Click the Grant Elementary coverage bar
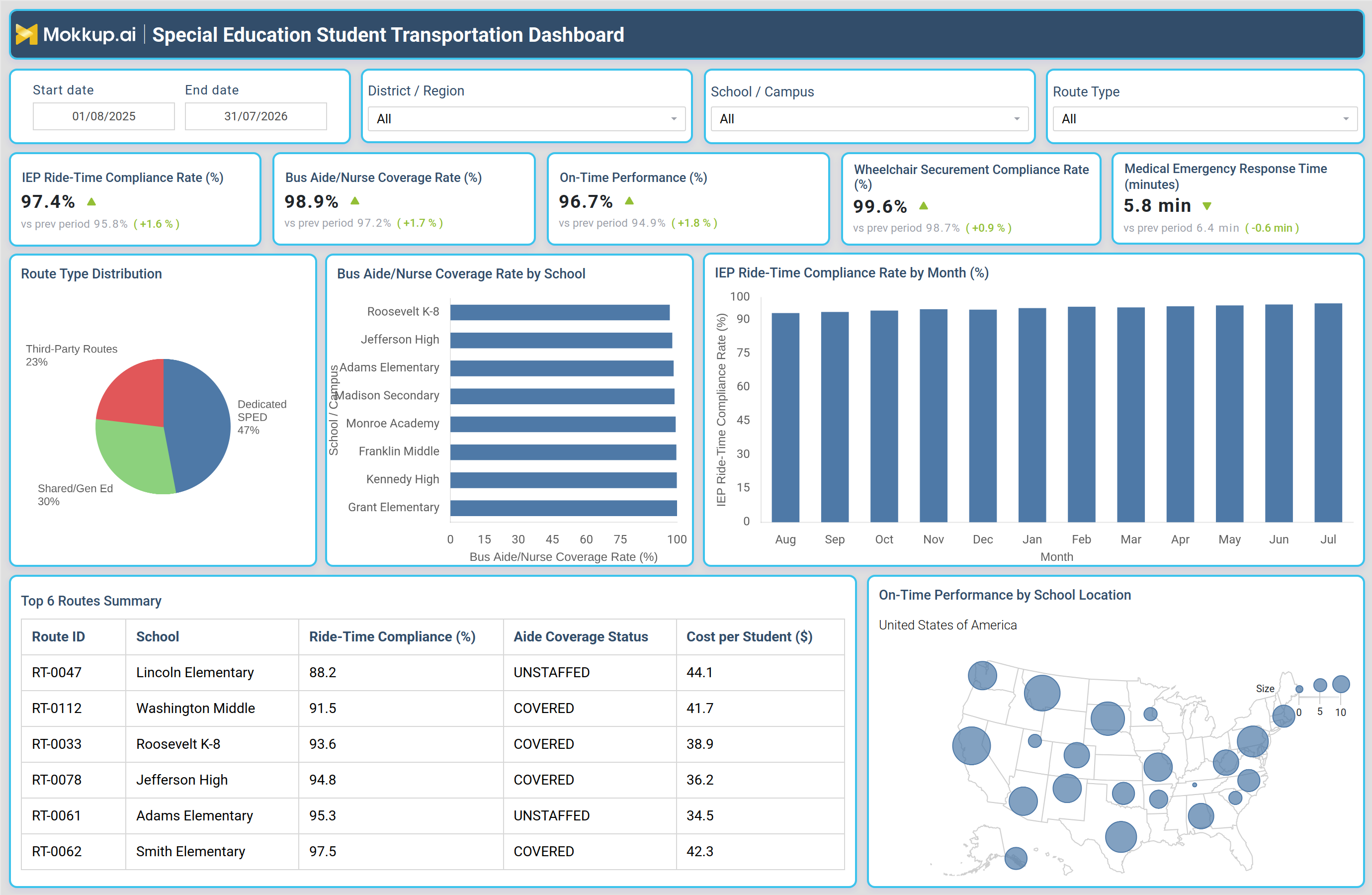The width and height of the screenshot is (1372, 895). click(563, 508)
